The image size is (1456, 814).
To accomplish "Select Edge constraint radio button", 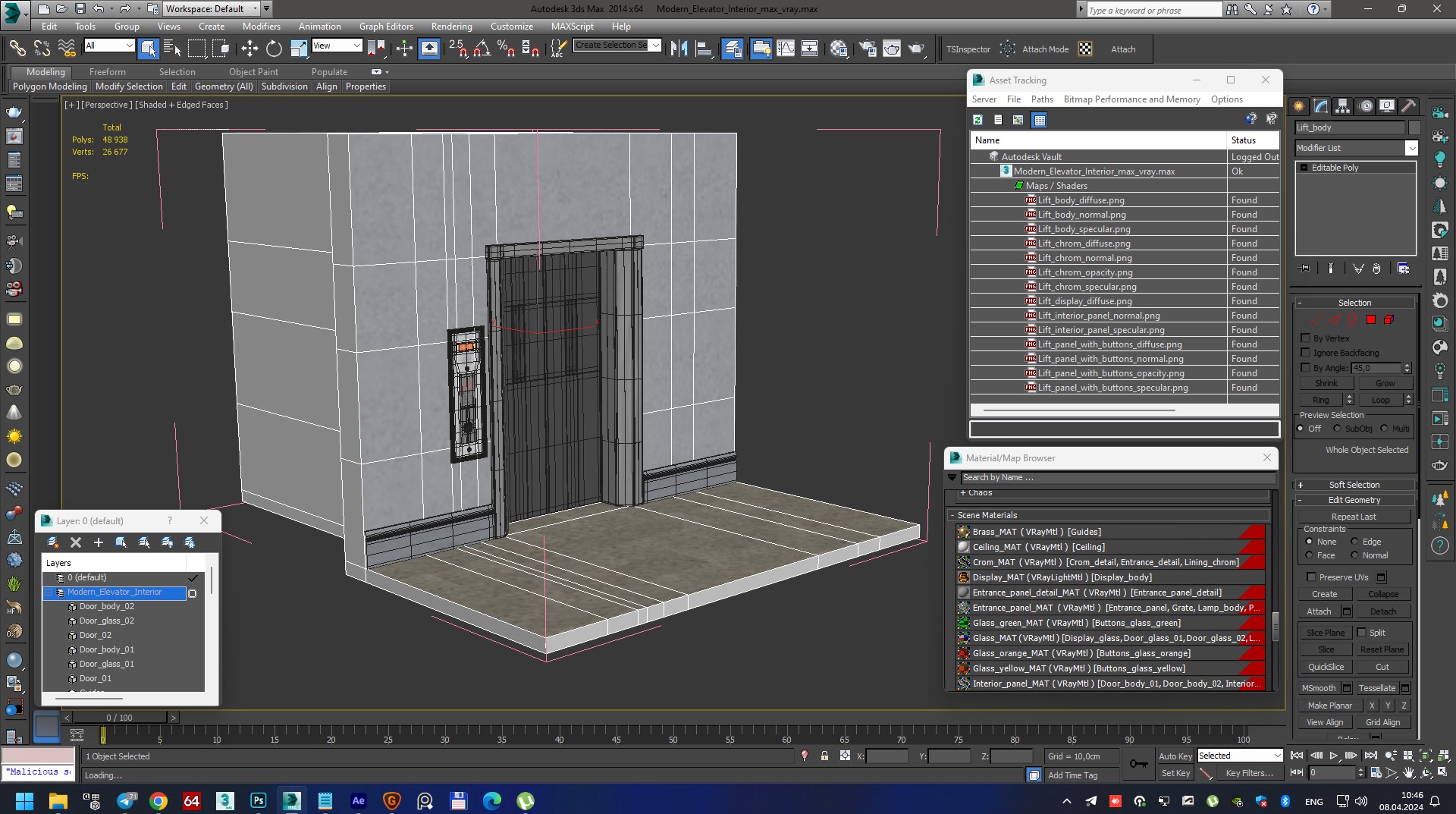I will click(1354, 542).
